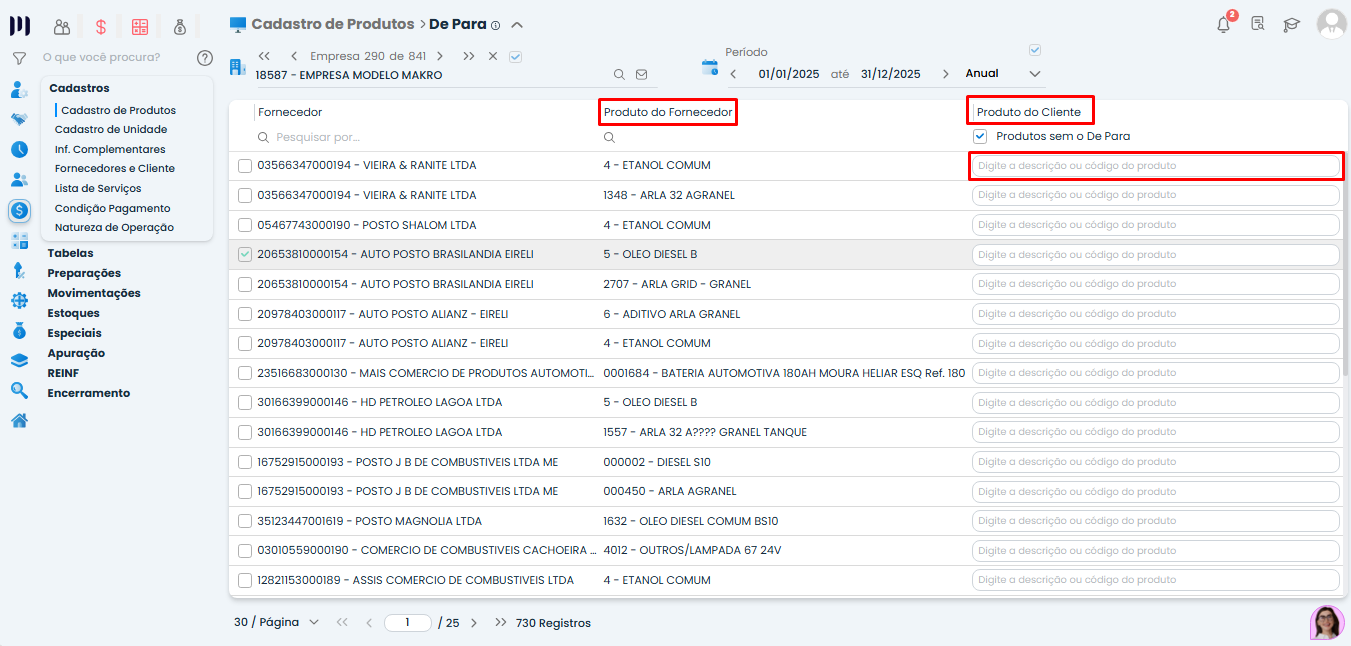This screenshot has width=1351, height=646.
Task: Select checkbox for POSTO SHALOM LTDA row
Action: 245,225
